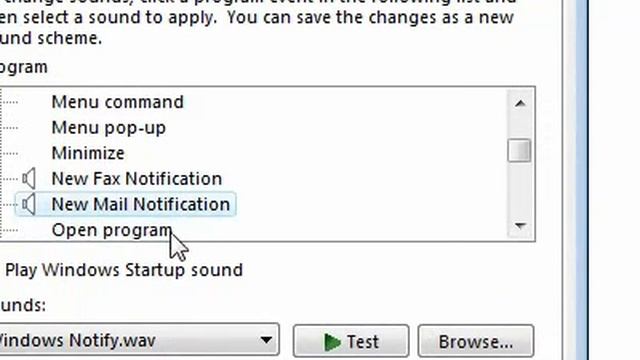Choose the New Mail Notification event

pos(141,204)
